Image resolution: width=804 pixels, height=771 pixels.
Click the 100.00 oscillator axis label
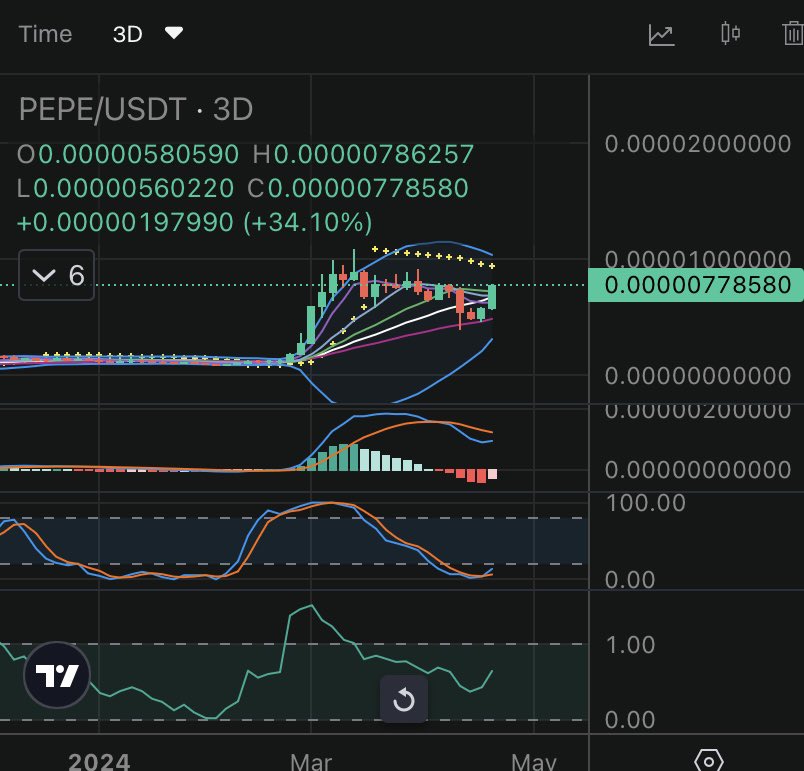click(x=646, y=503)
